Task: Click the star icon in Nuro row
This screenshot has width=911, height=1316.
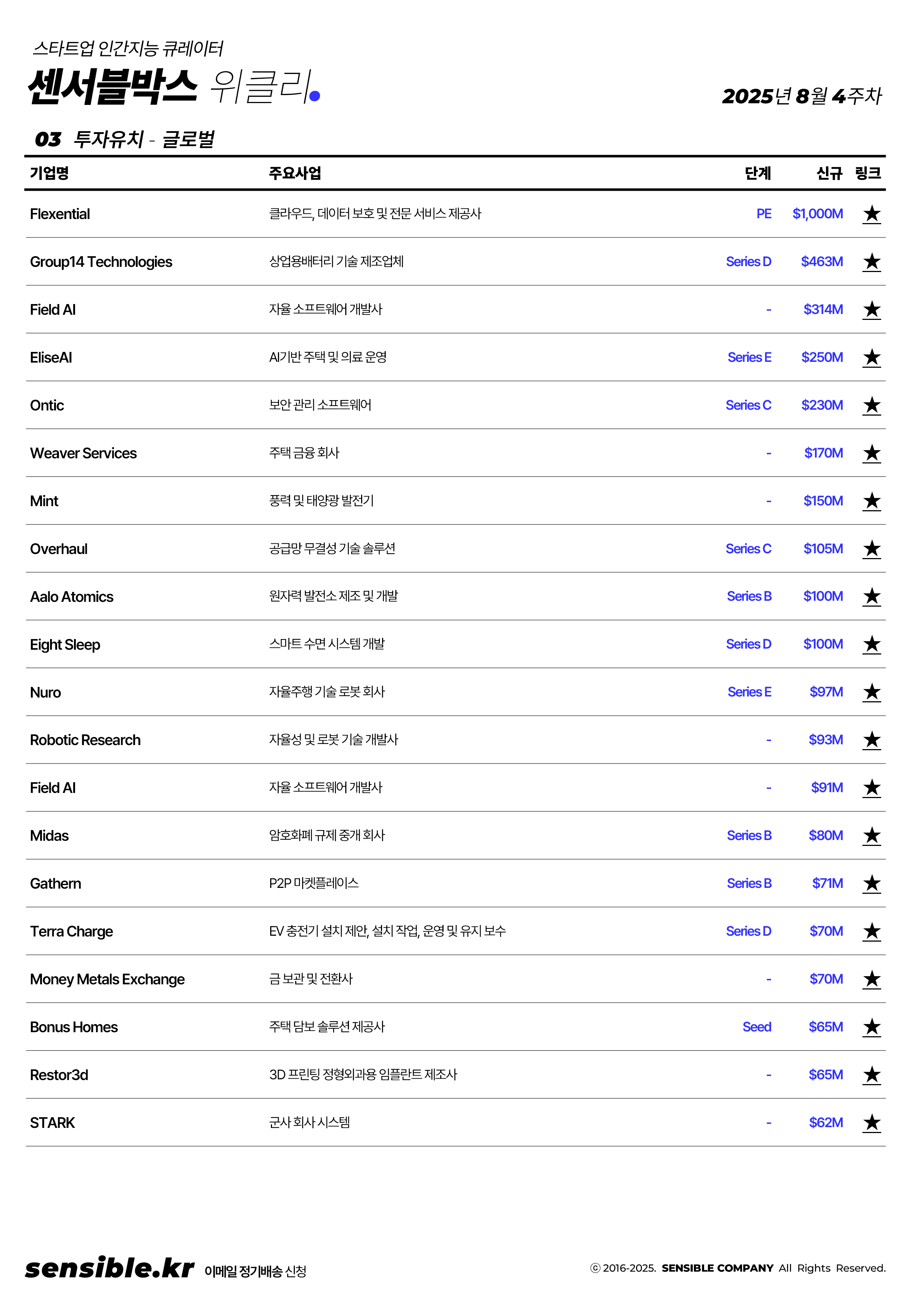Action: 871,692
